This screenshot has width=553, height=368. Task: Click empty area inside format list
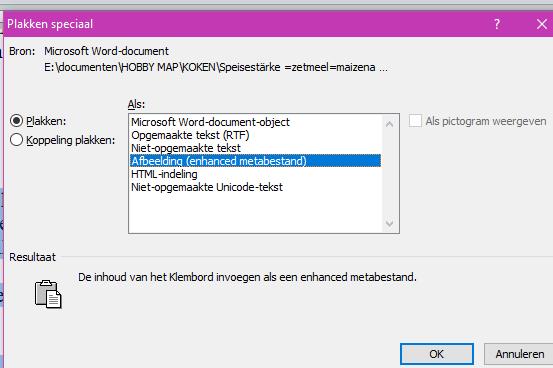[255, 212]
